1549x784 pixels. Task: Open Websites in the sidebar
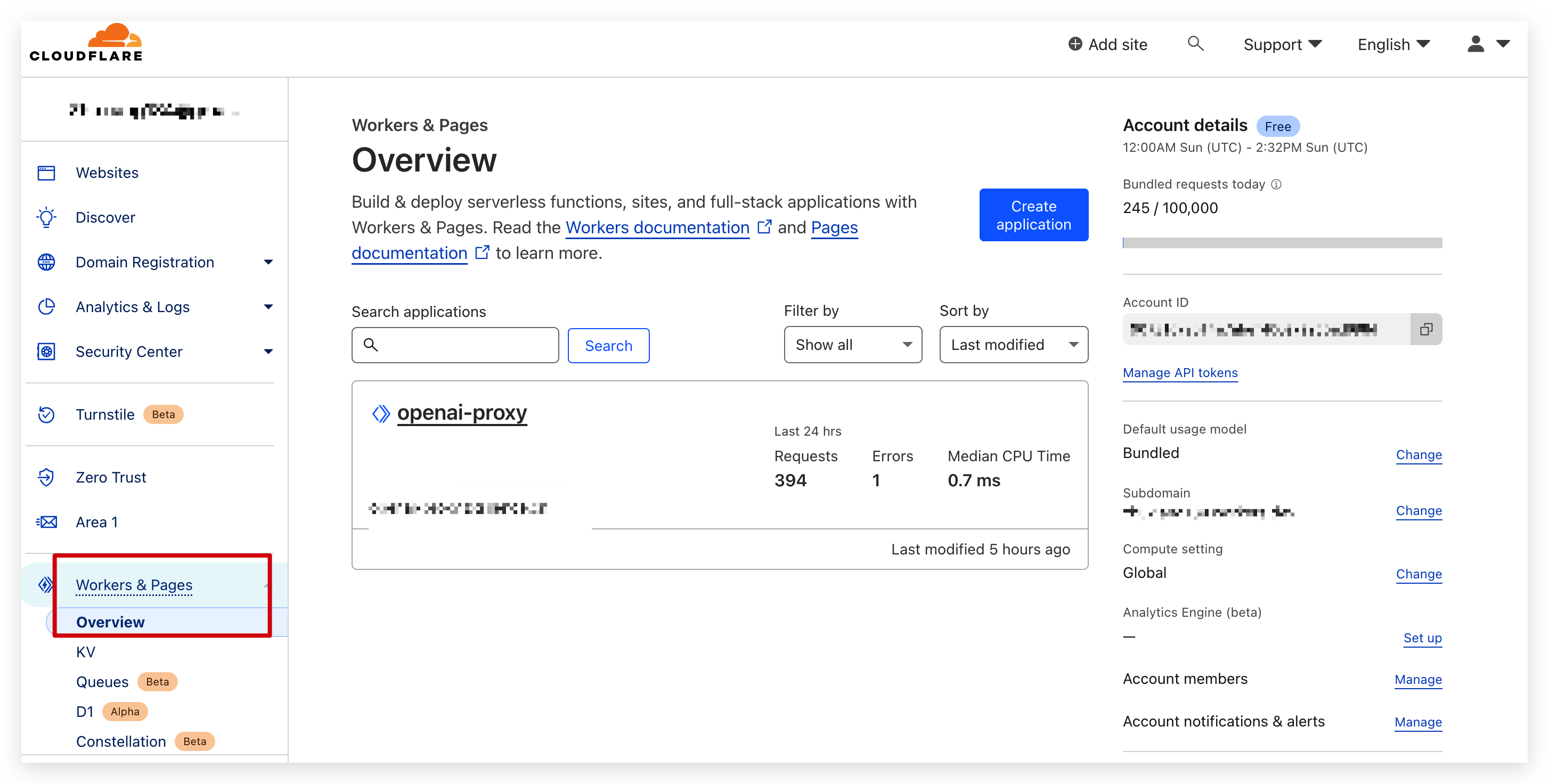click(x=107, y=173)
